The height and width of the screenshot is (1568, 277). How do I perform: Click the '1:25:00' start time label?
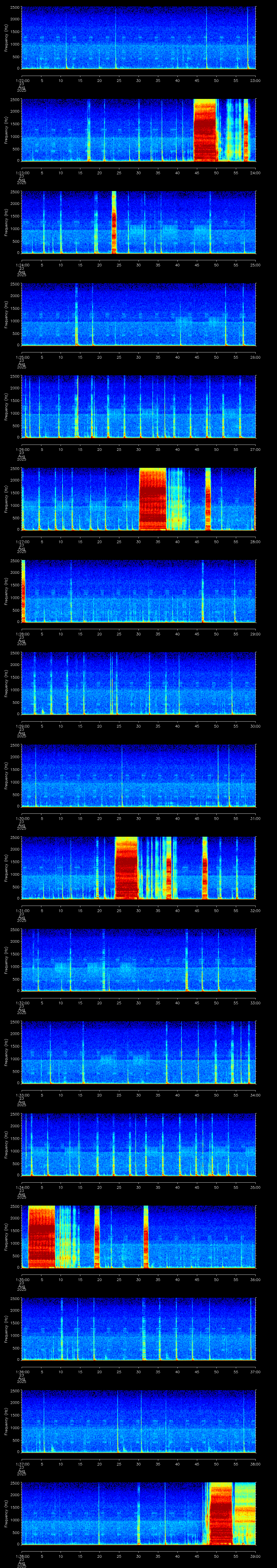coord(22,357)
